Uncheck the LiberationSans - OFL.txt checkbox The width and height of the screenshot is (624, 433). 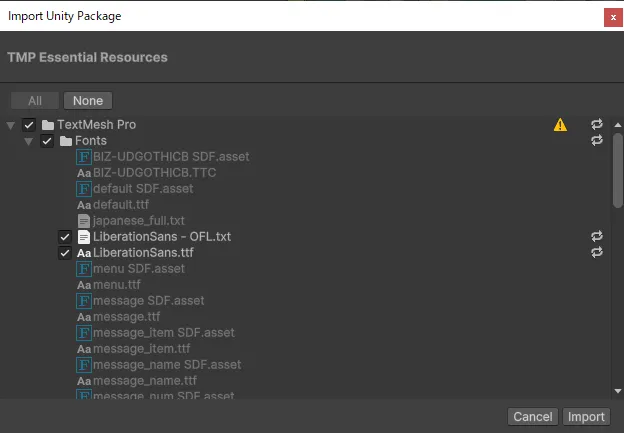click(65, 237)
